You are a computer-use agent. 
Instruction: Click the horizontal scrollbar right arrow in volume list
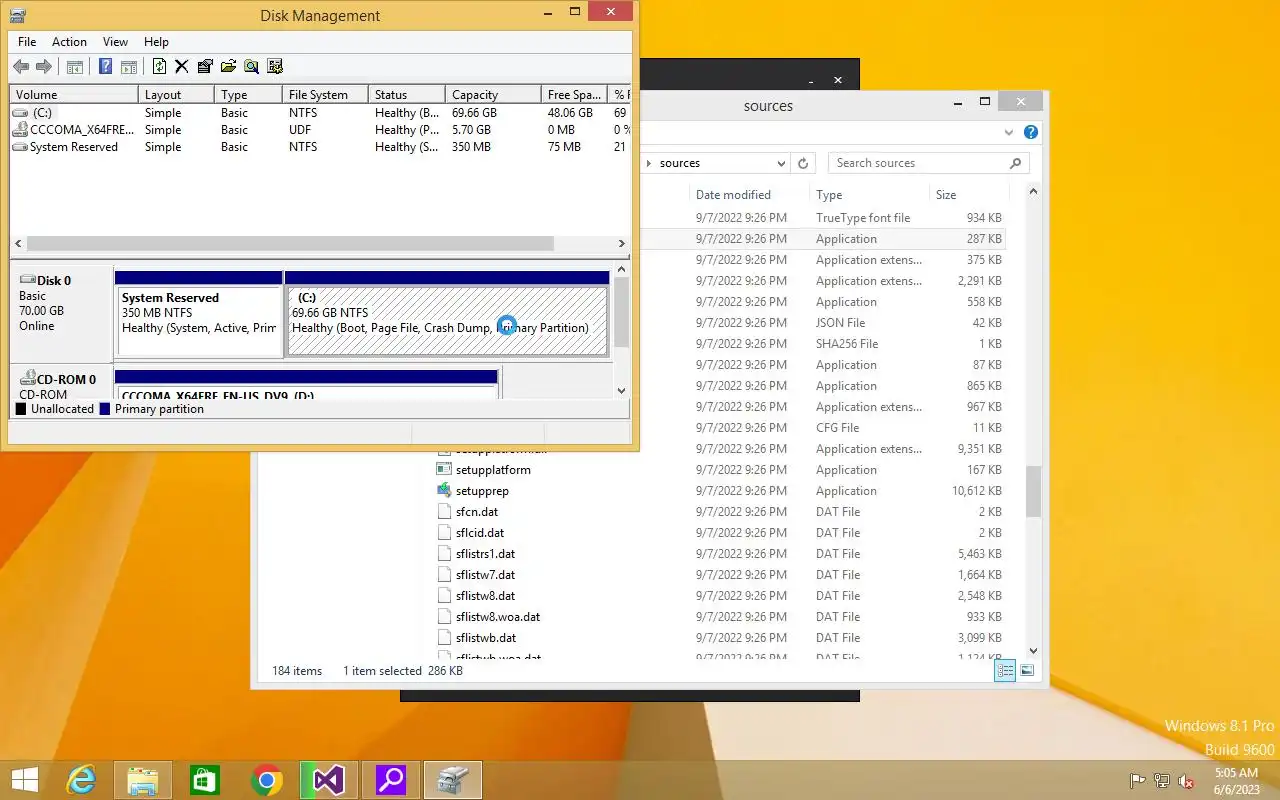click(621, 243)
